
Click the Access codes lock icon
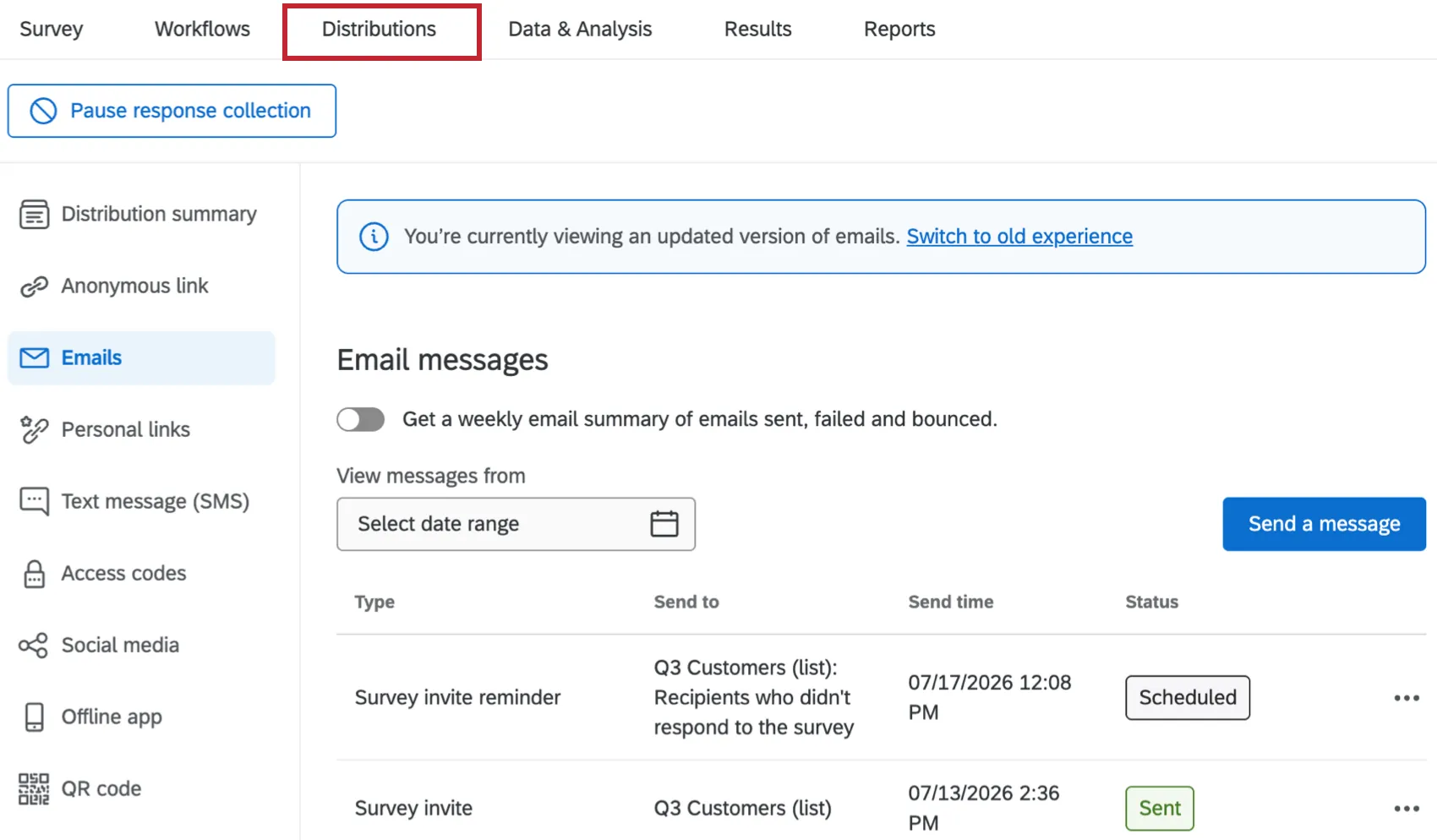tap(34, 574)
